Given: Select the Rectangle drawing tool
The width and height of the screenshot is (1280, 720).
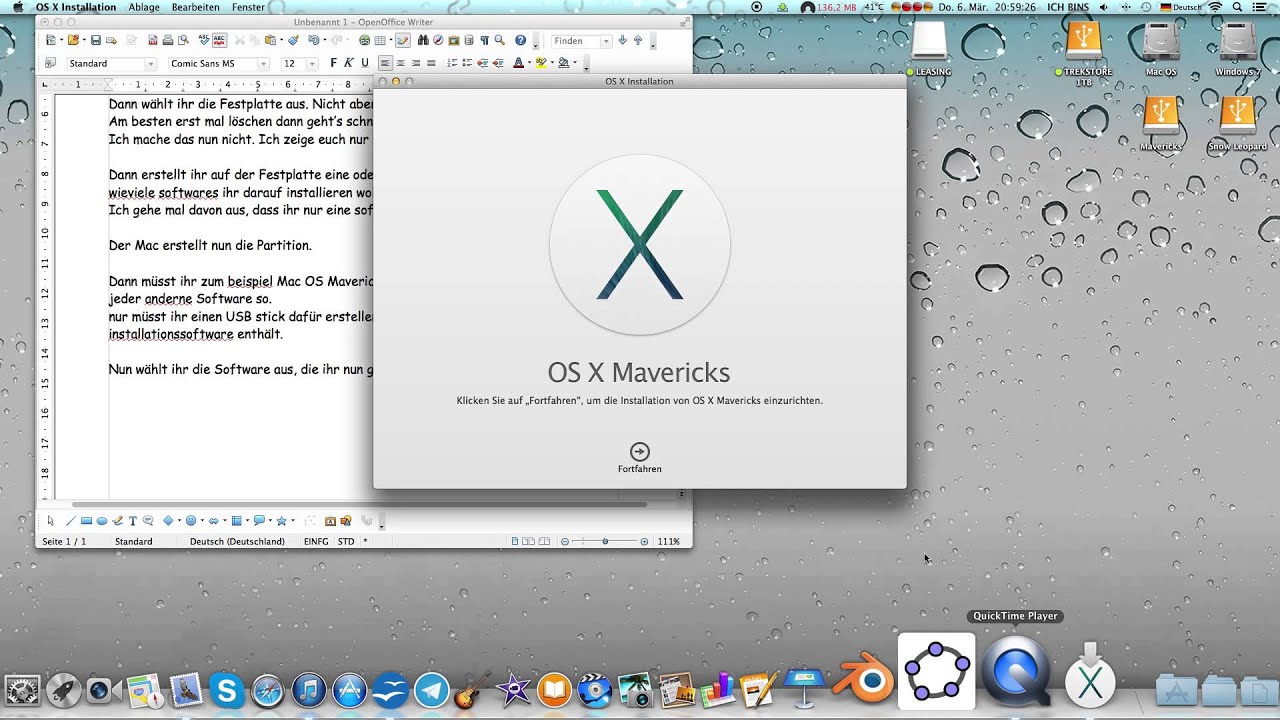Looking at the screenshot, I should click(86, 521).
